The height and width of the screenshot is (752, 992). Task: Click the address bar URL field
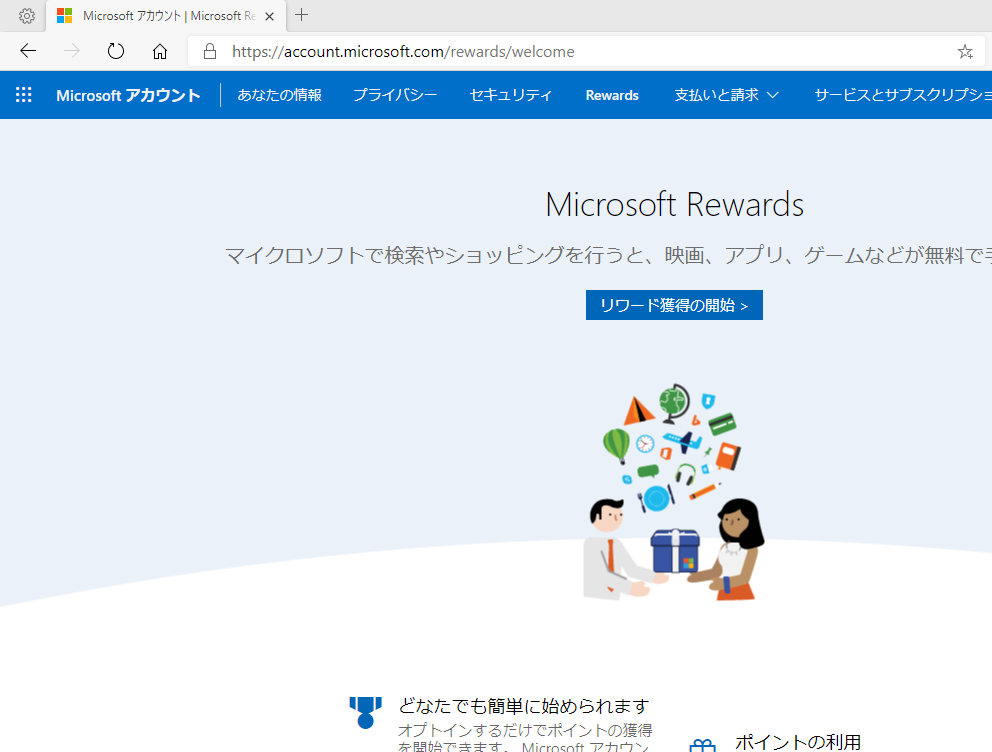tap(585, 51)
